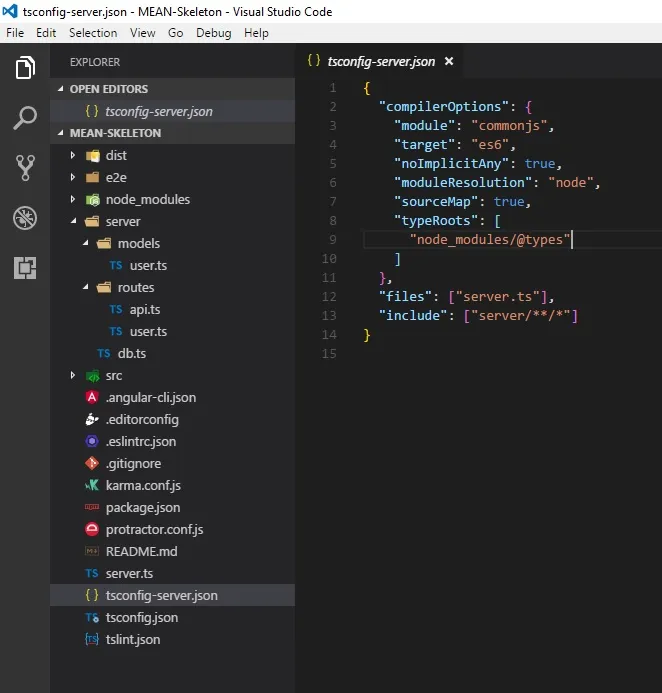Select tsconfig-server.json under Open Editors
This screenshot has width=662, height=693.
172,111
